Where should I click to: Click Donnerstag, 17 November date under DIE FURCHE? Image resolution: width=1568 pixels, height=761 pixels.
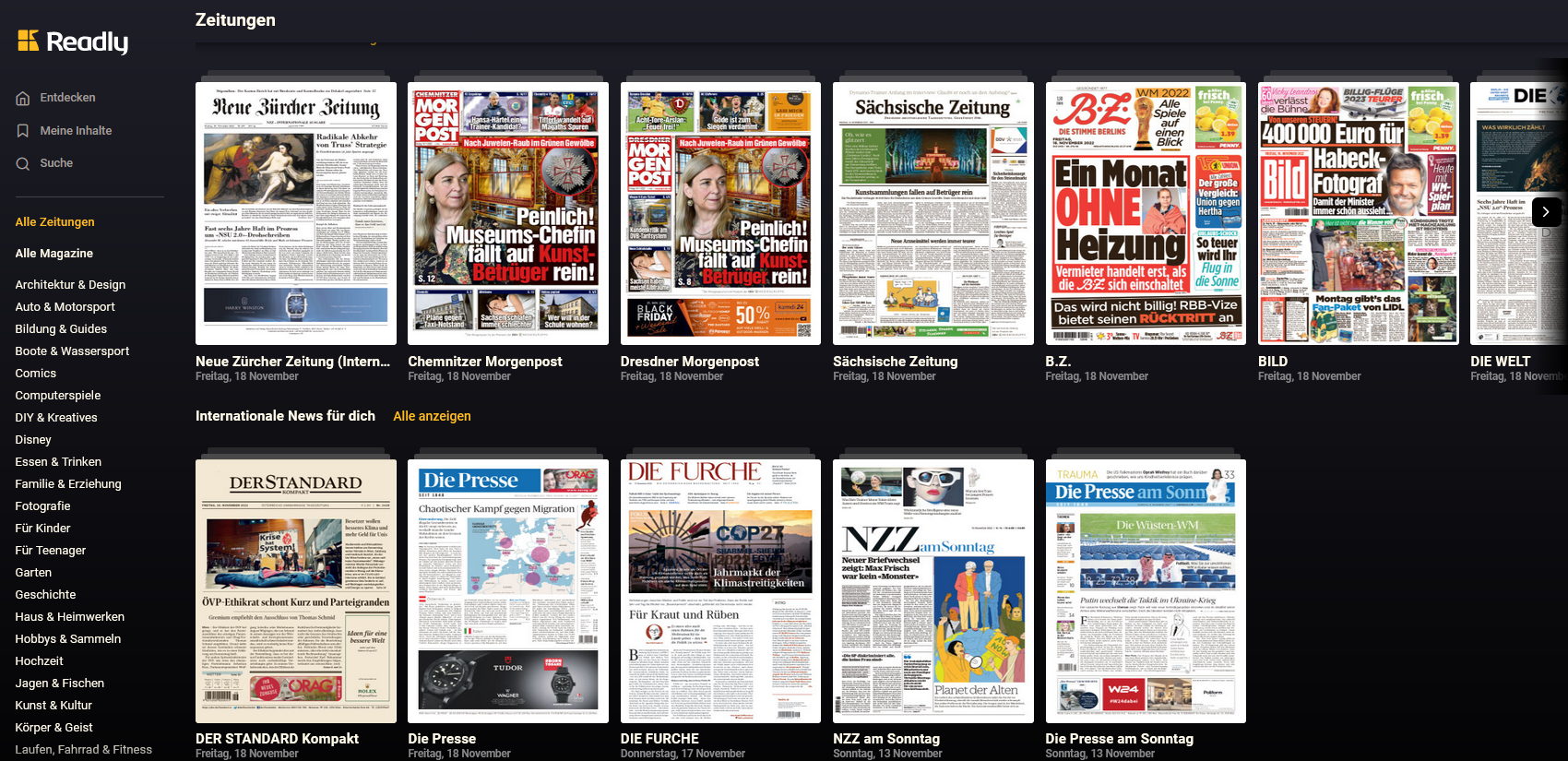pyautogui.click(x=683, y=754)
